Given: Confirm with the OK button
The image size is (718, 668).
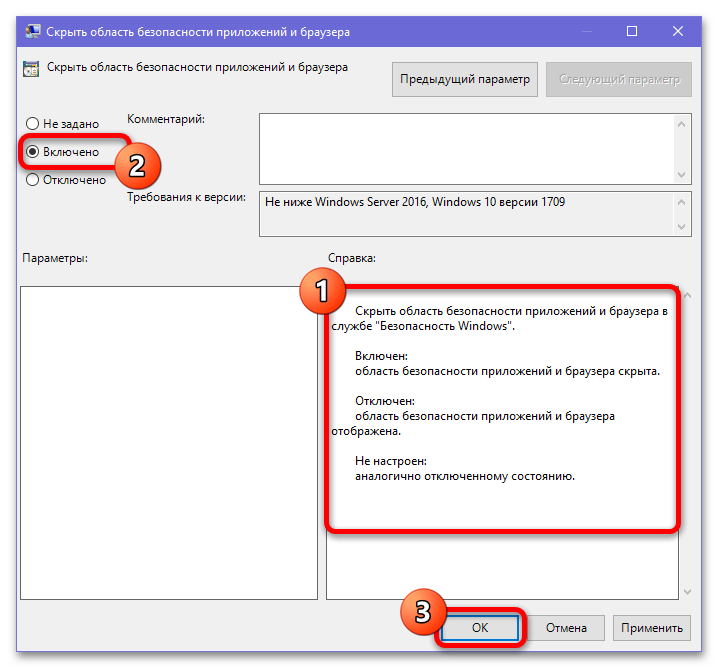Looking at the screenshot, I should (480, 628).
